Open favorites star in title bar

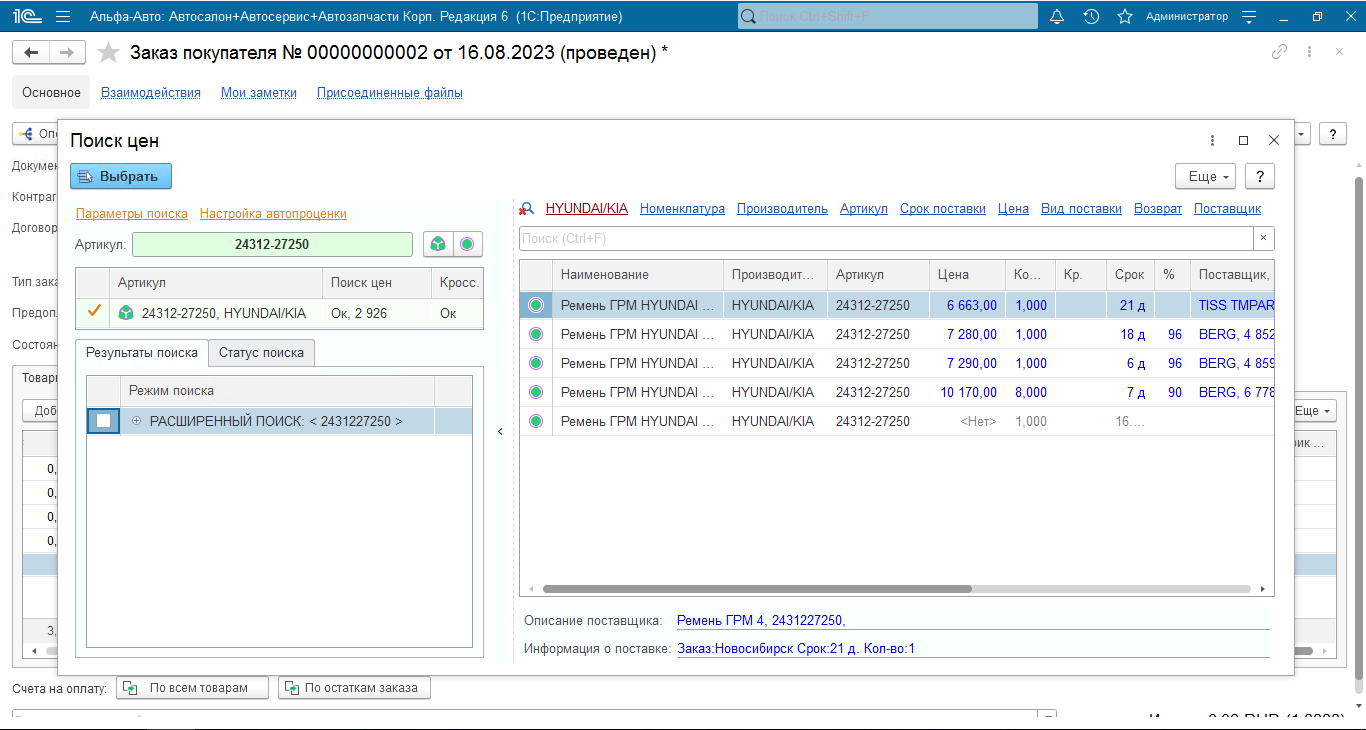pos(1125,17)
